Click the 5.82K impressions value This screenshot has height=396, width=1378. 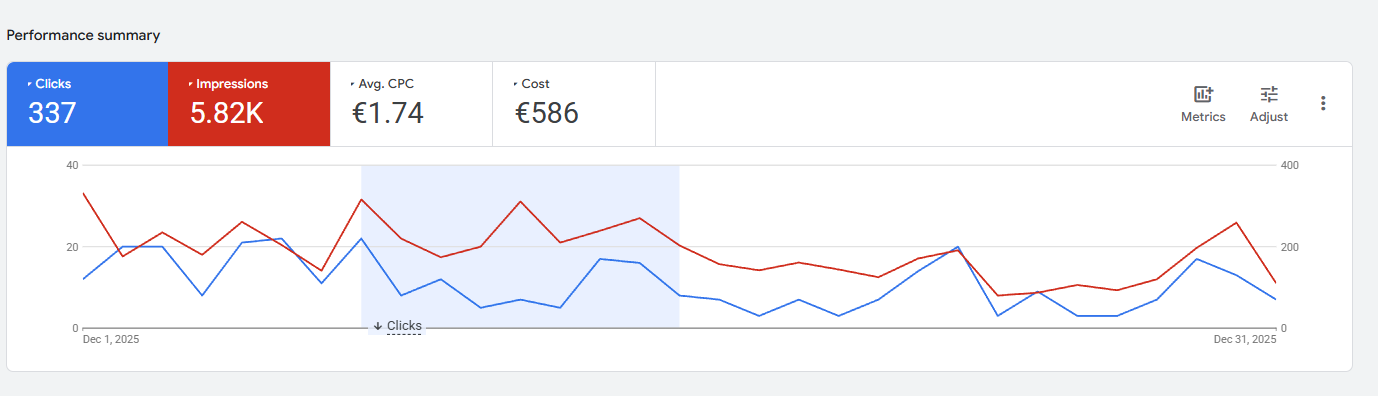227,113
